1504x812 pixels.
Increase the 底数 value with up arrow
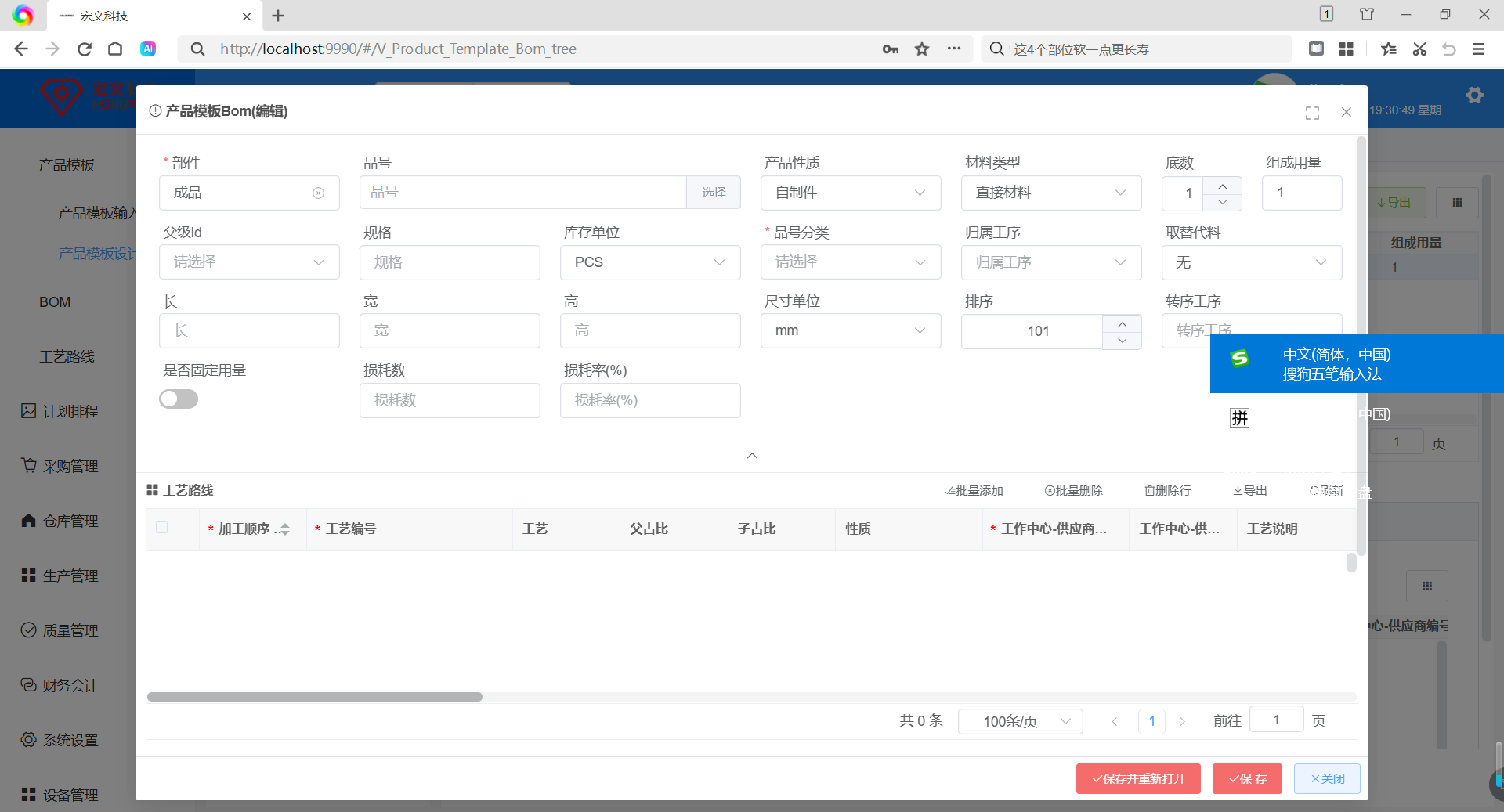[1223, 185]
